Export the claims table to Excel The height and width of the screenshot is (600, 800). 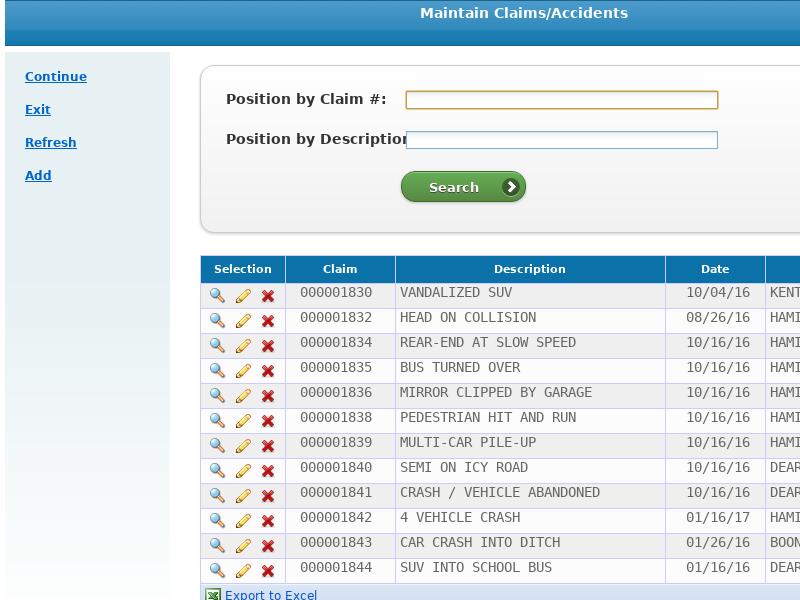click(x=270, y=595)
